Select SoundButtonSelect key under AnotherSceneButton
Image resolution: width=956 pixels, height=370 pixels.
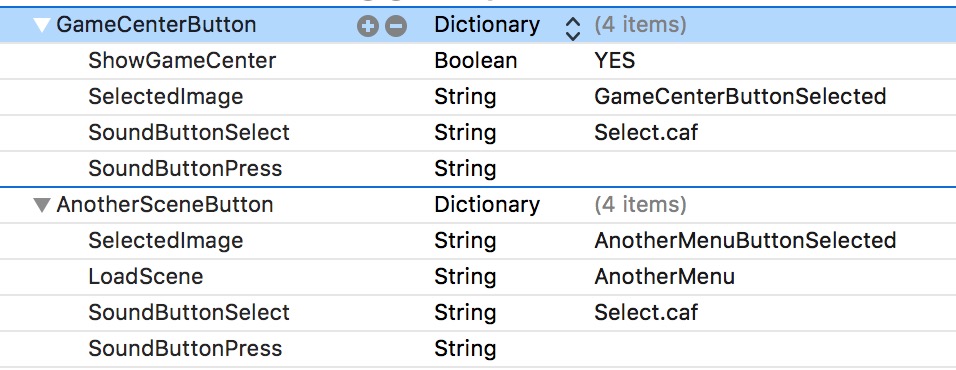coord(189,313)
